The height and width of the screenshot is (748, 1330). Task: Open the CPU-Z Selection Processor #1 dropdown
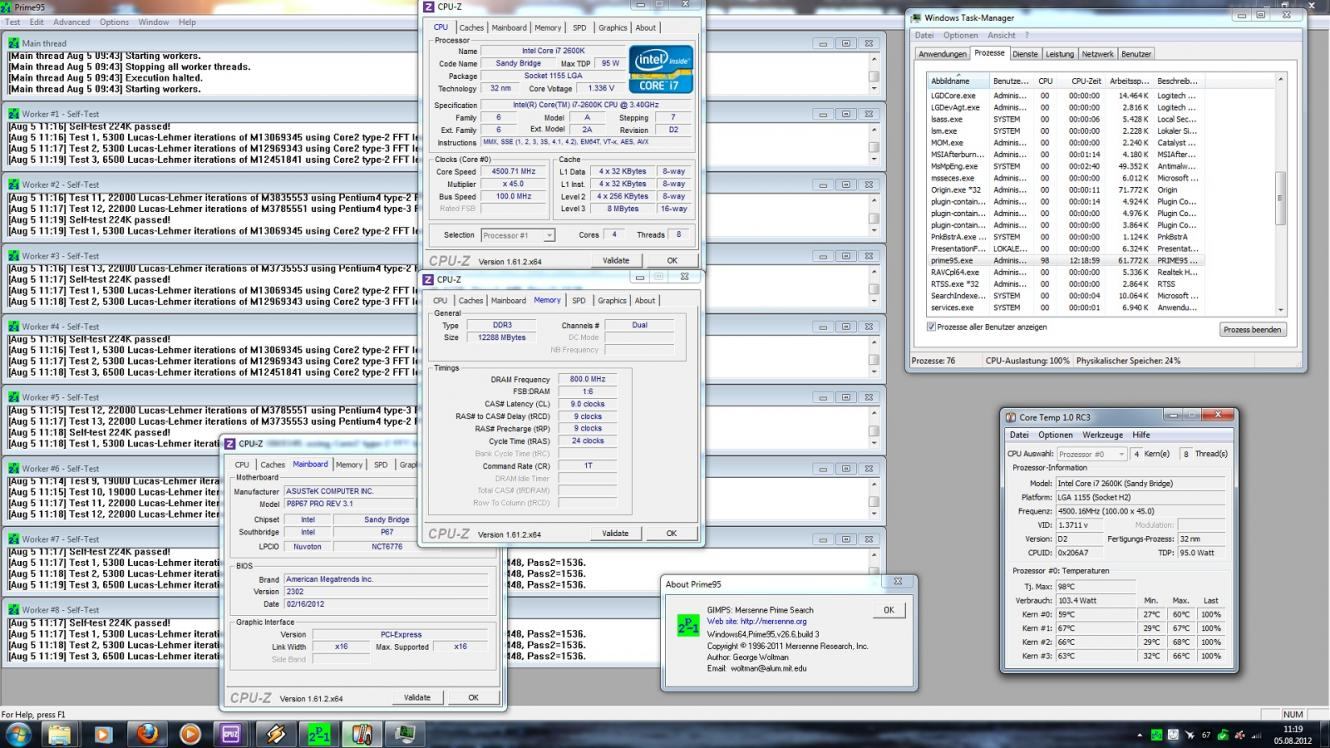coord(517,235)
